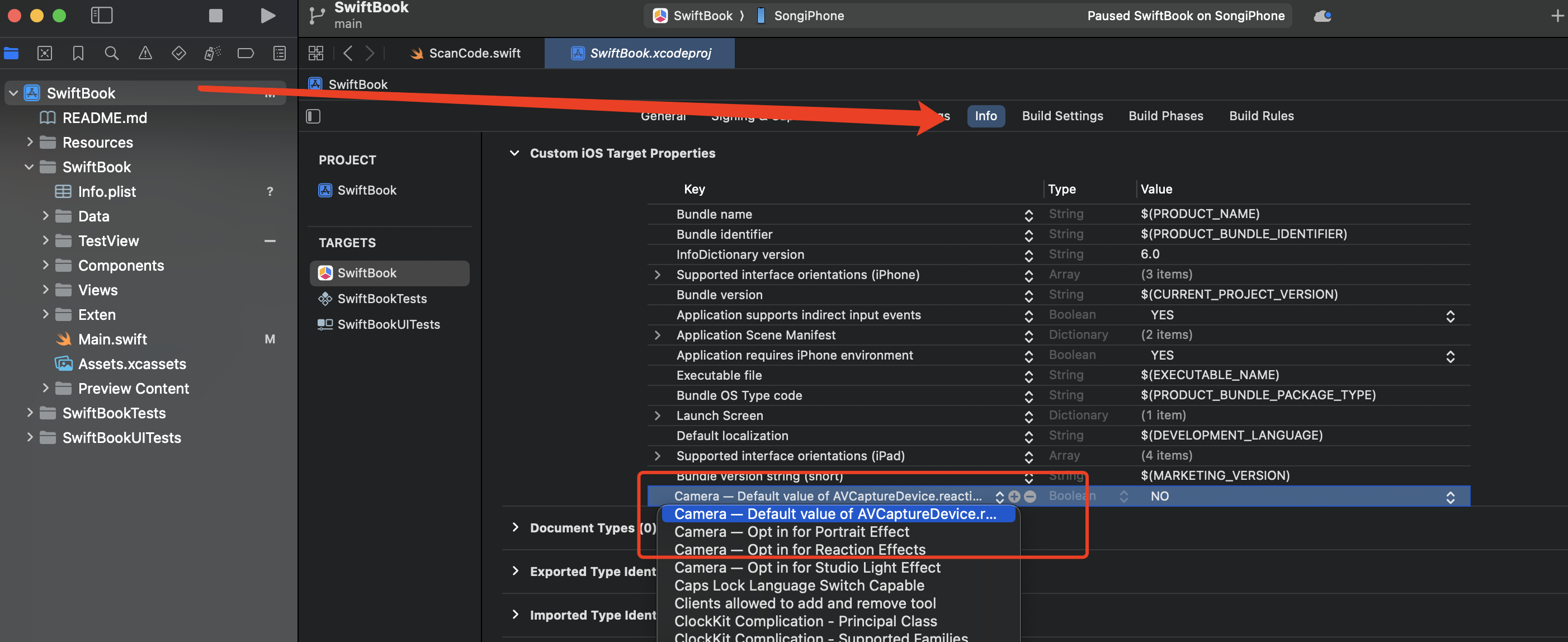Screen dimensions: 1568x642
Task: Hide the project and targets list
Action: coord(313,116)
